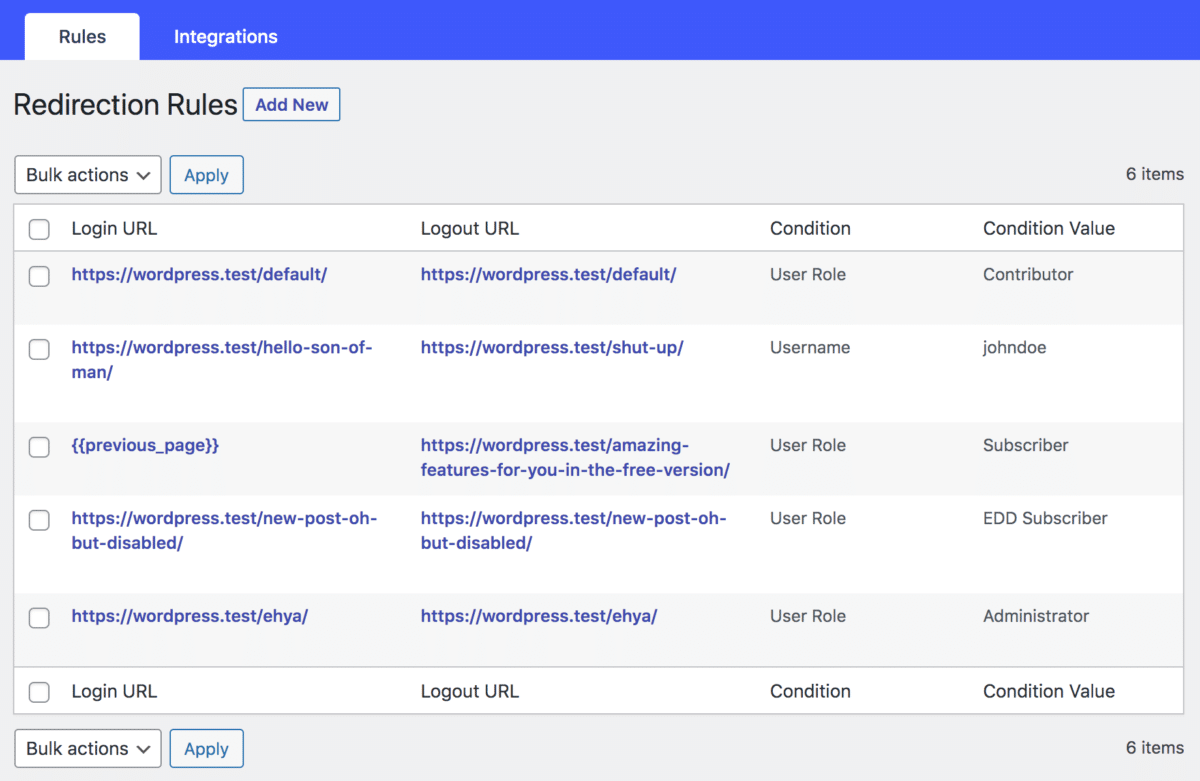1200x781 pixels.
Task: Check the Administrator rule's checkbox
Action: pyautogui.click(x=39, y=618)
